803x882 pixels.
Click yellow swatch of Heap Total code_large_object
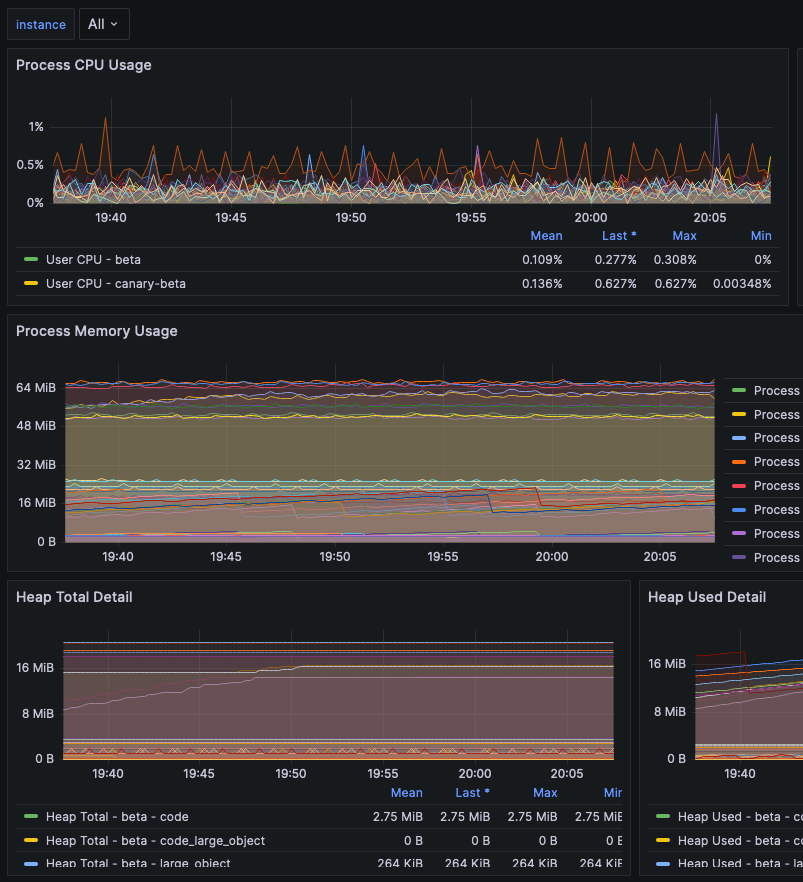[31, 840]
